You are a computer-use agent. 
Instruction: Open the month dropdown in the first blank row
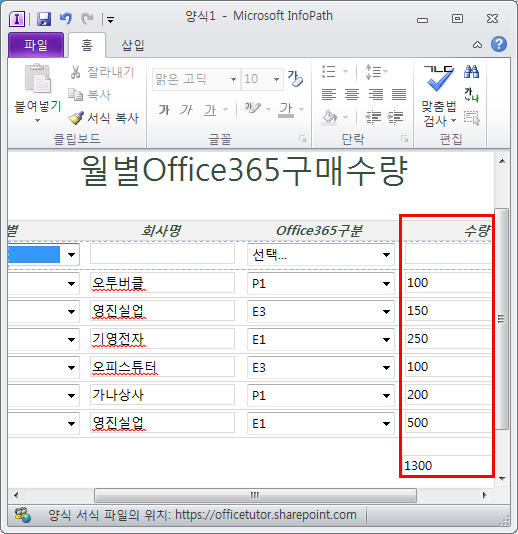71,255
